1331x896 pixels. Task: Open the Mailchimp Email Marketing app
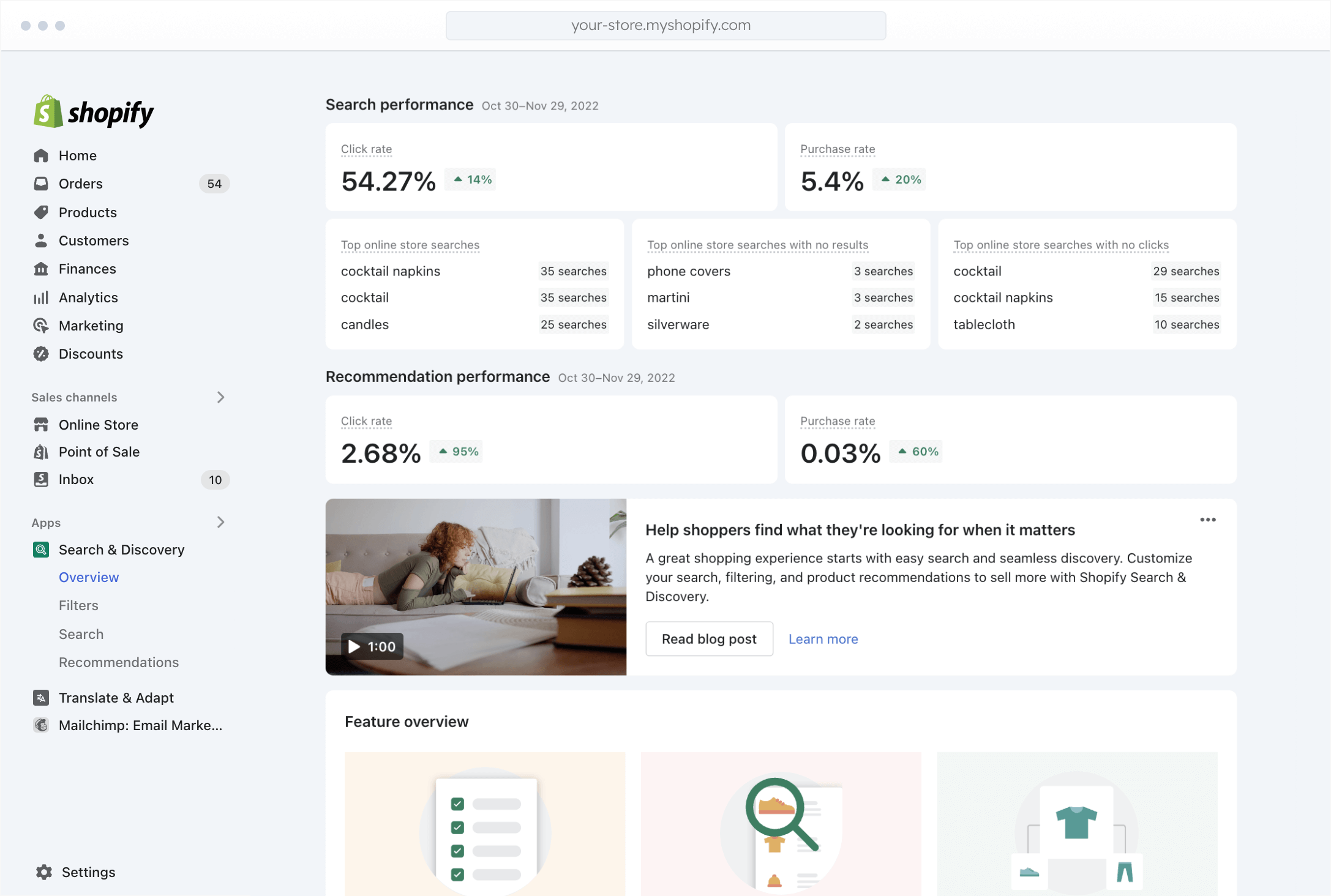140,725
